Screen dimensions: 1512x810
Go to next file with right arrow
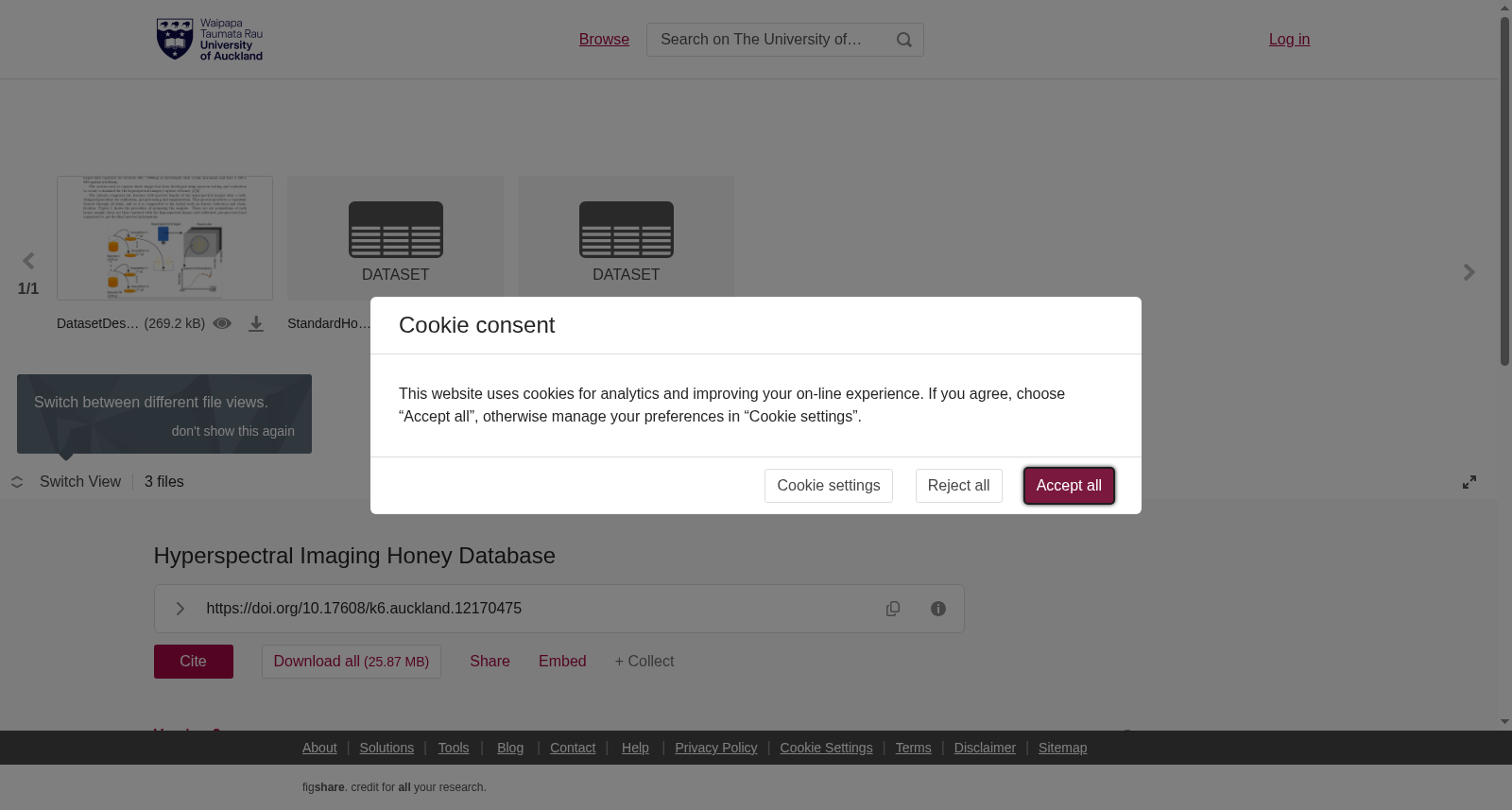[1469, 272]
